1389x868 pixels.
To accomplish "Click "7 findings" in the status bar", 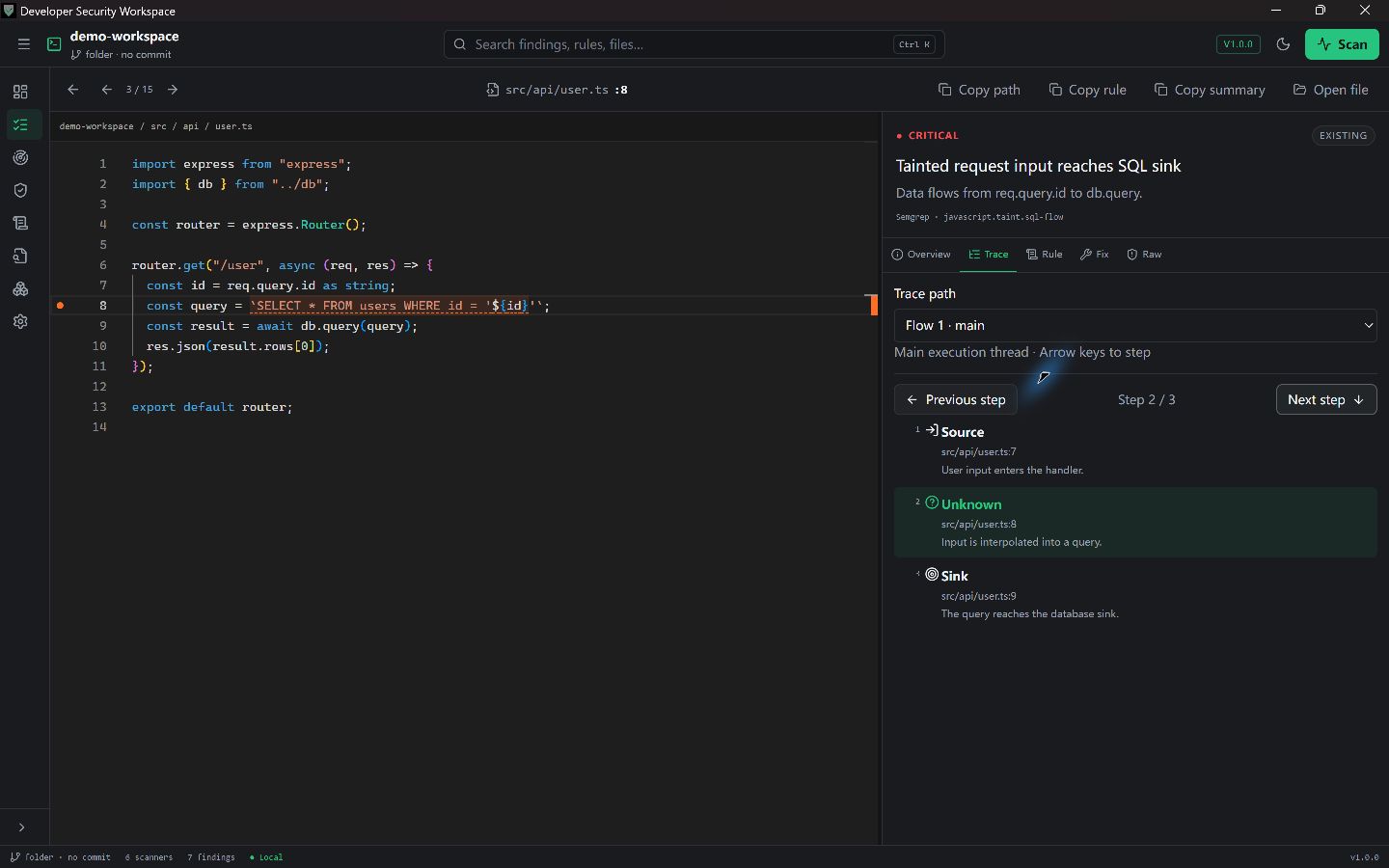I will [x=211, y=857].
